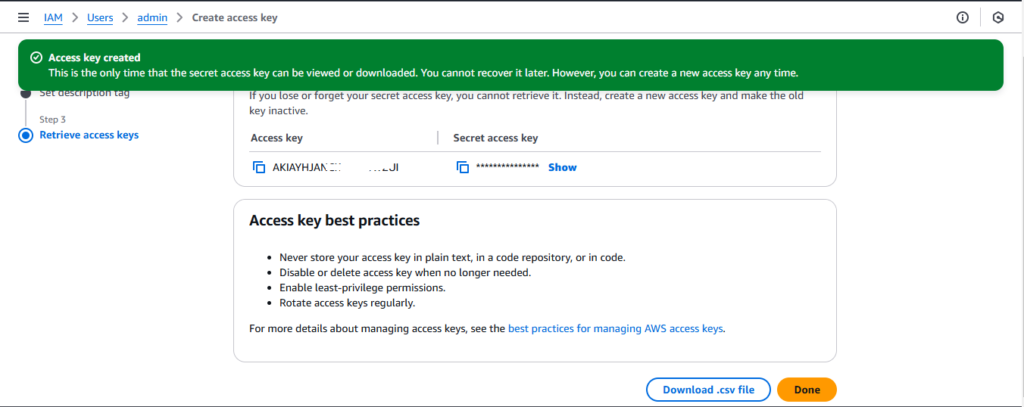This screenshot has width=1024, height=407.
Task: Click the success checkmark icon in banner
Action: [x=37, y=57]
